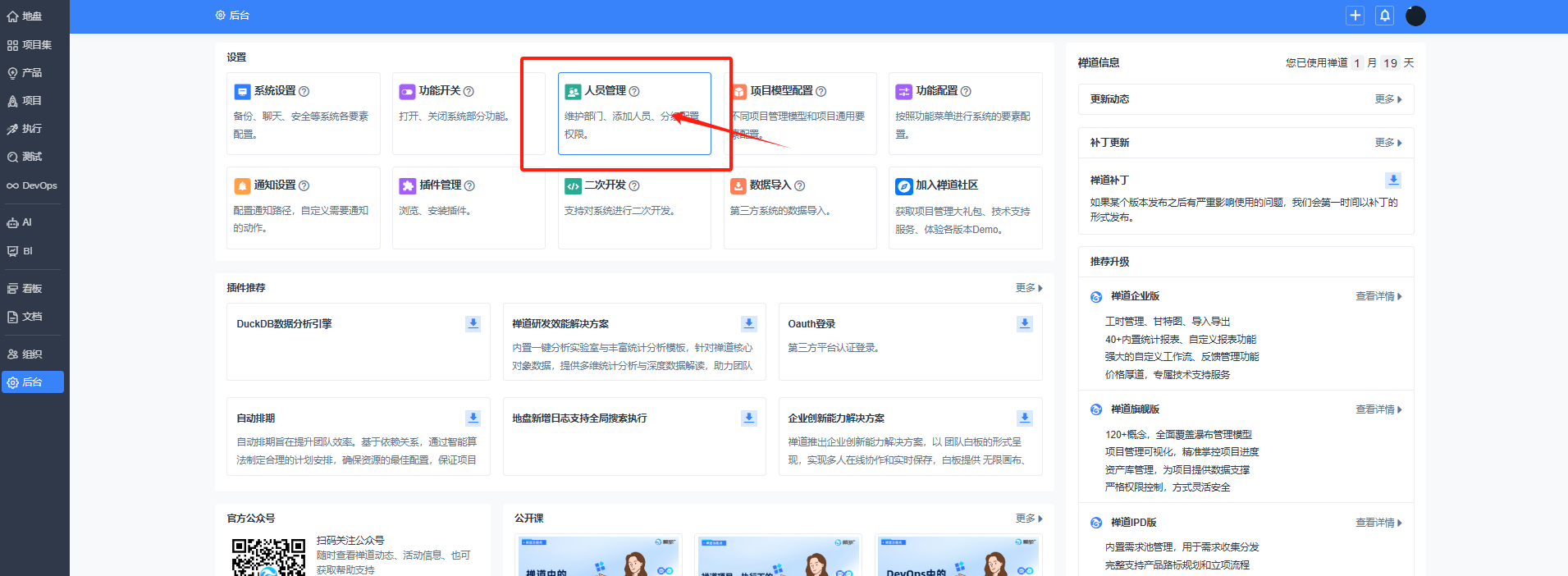Image resolution: width=1568 pixels, height=576 pixels.
Task: Download the 禅道补丁 patch
Action: click(x=1393, y=180)
